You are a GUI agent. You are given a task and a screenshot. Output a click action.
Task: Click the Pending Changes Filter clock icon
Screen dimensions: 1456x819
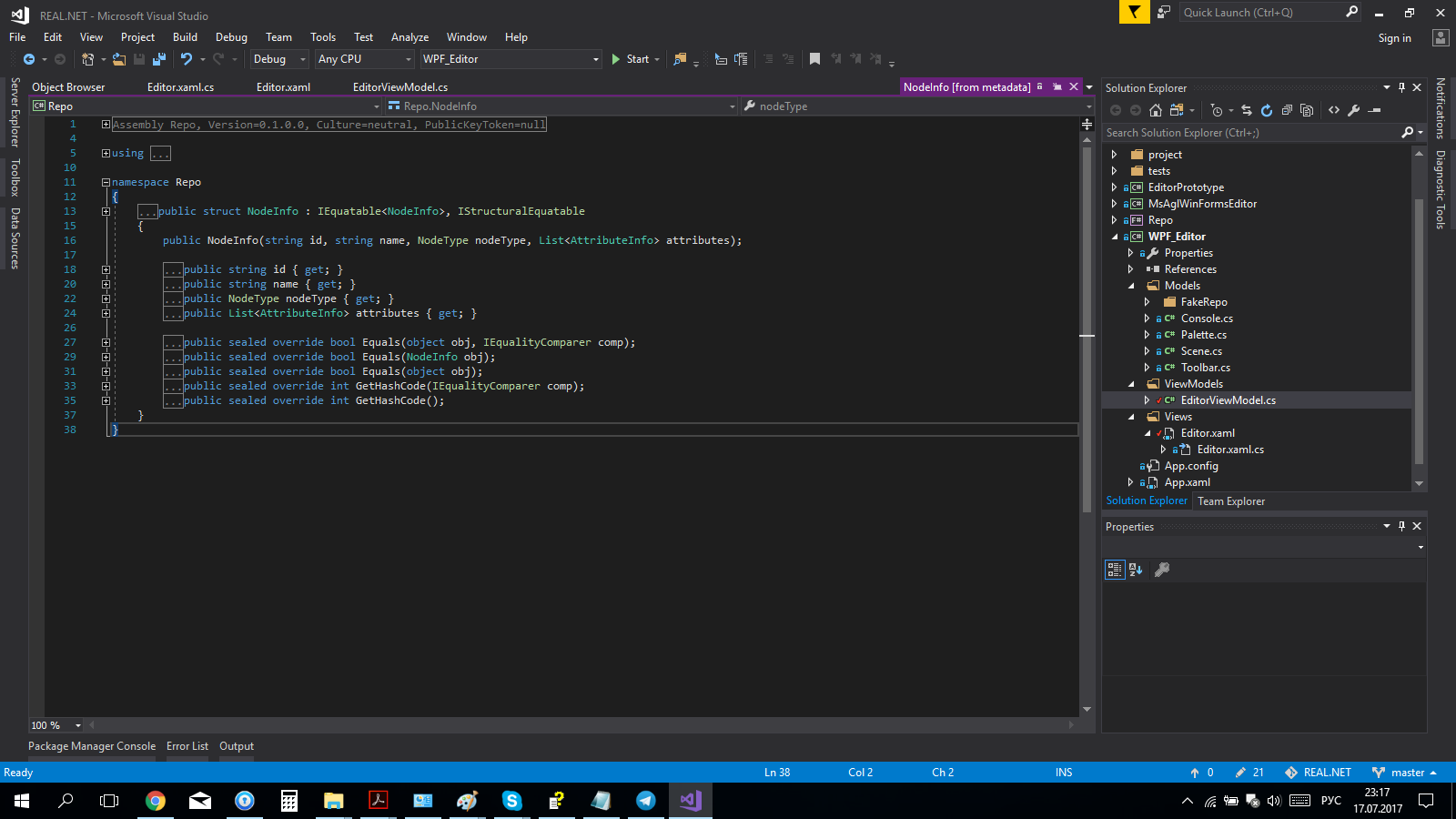click(x=1217, y=110)
